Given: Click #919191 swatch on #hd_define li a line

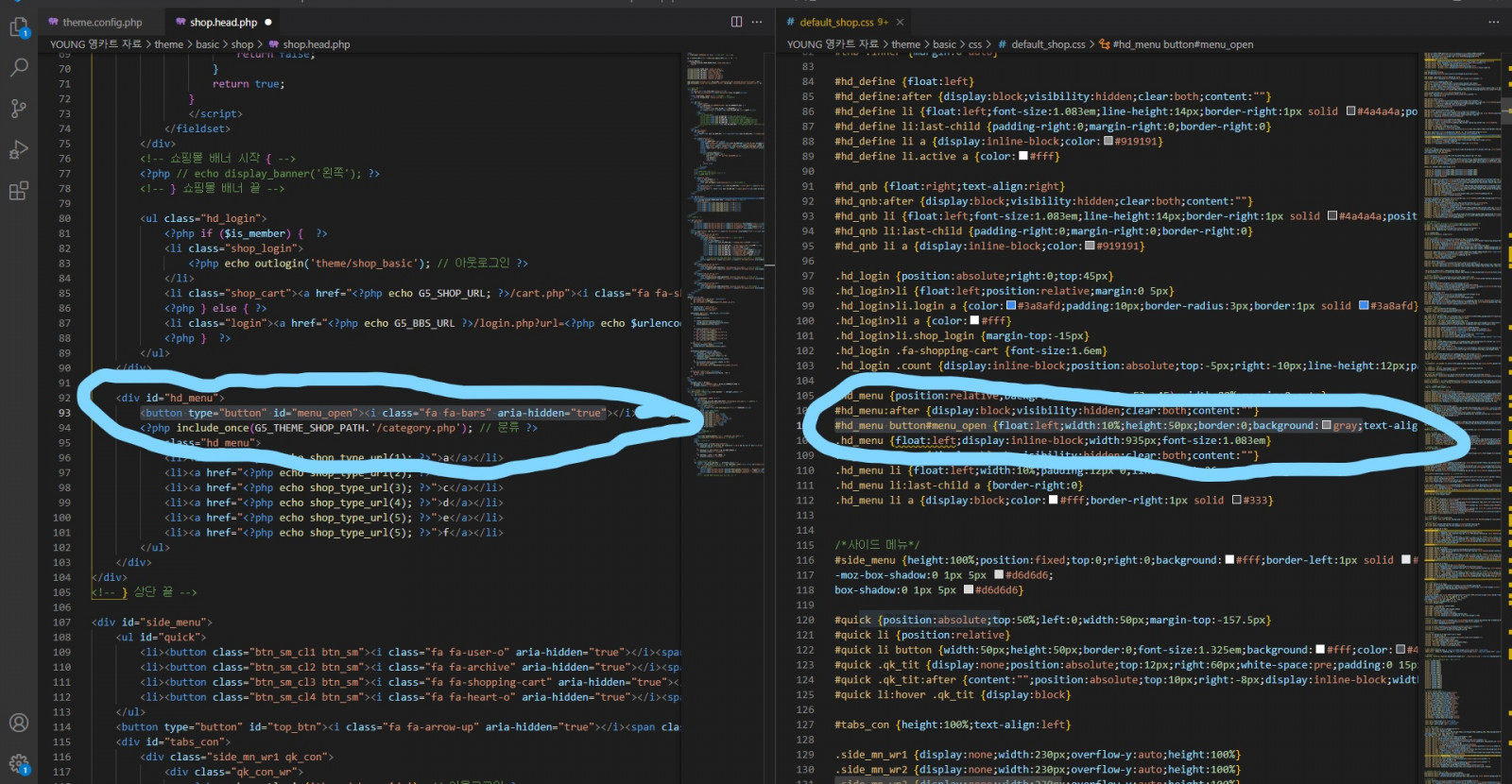Looking at the screenshot, I should [x=1108, y=142].
